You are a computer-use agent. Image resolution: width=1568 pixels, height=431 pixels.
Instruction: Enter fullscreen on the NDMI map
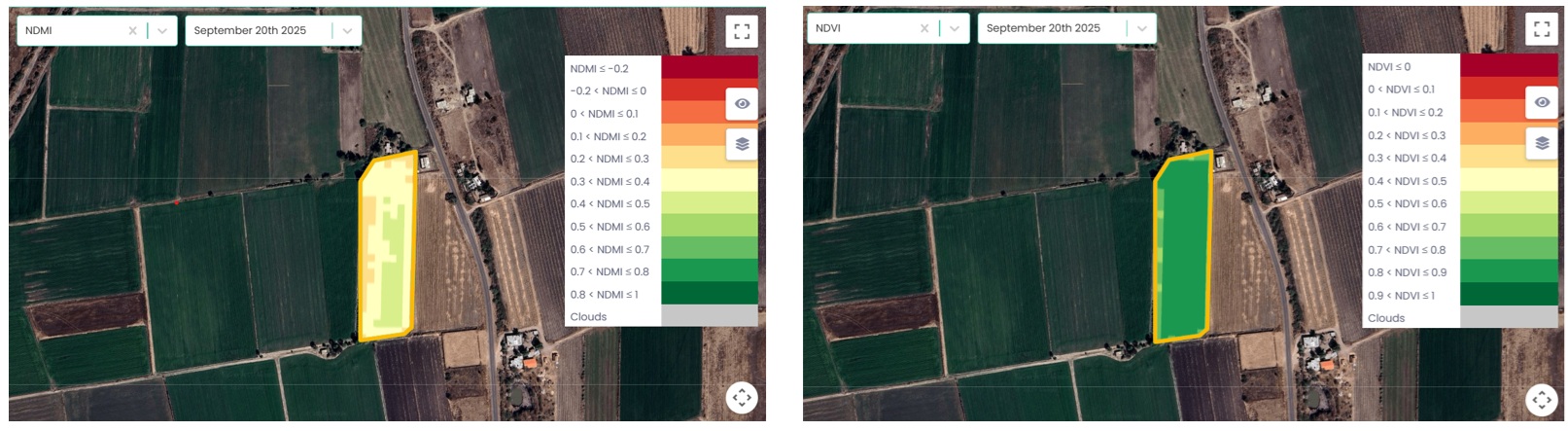point(742,32)
